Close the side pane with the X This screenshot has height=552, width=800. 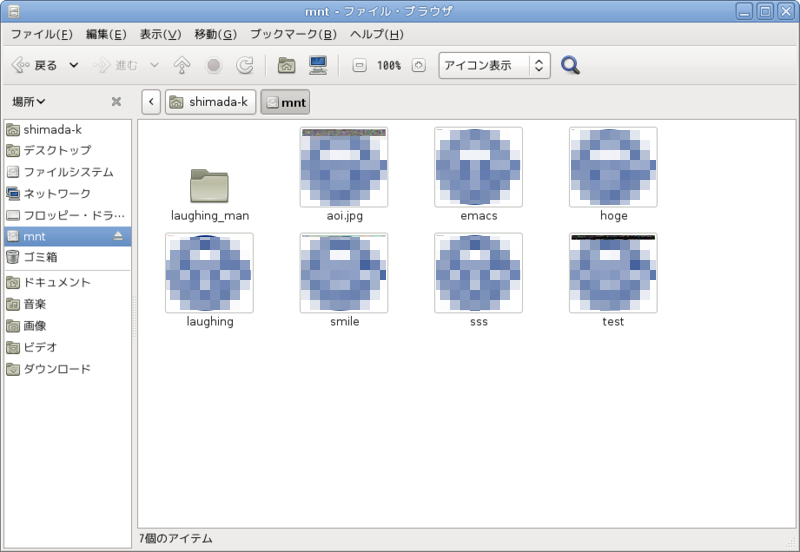[x=116, y=102]
